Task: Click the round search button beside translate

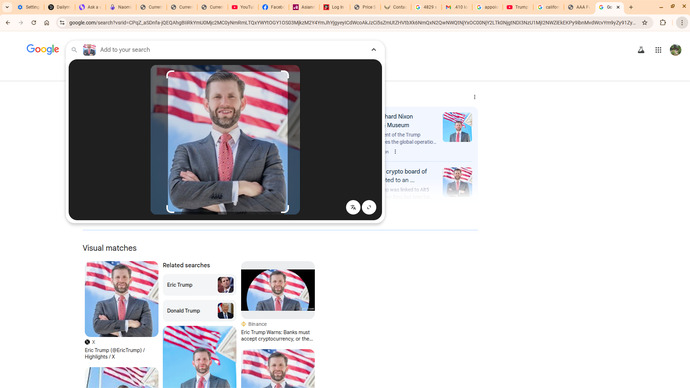Action: [369, 207]
